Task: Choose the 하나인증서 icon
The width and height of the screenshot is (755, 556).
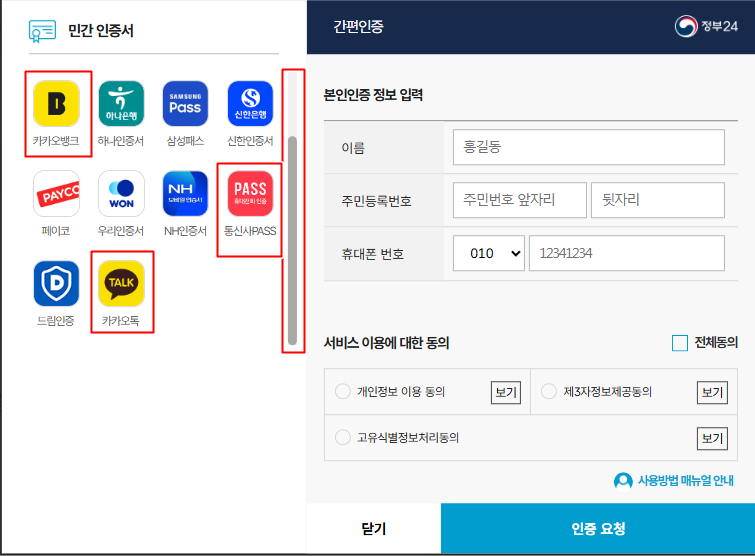Action: coord(121,103)
